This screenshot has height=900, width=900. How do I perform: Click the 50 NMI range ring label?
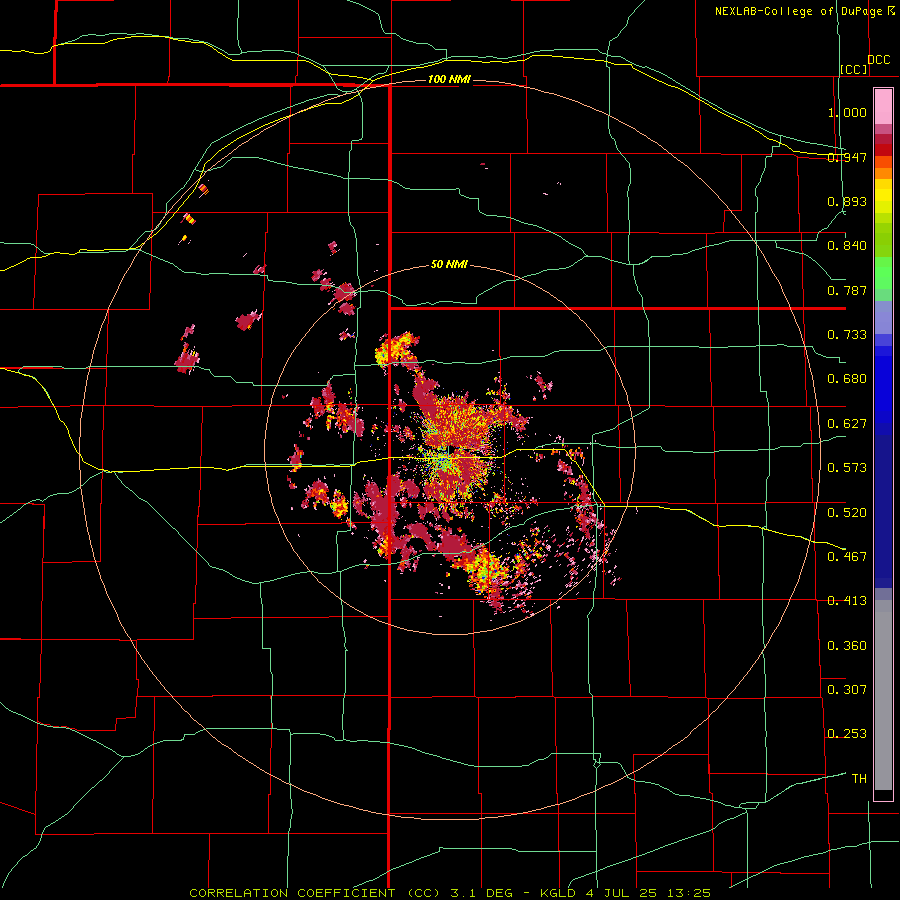tap(449, 265)
